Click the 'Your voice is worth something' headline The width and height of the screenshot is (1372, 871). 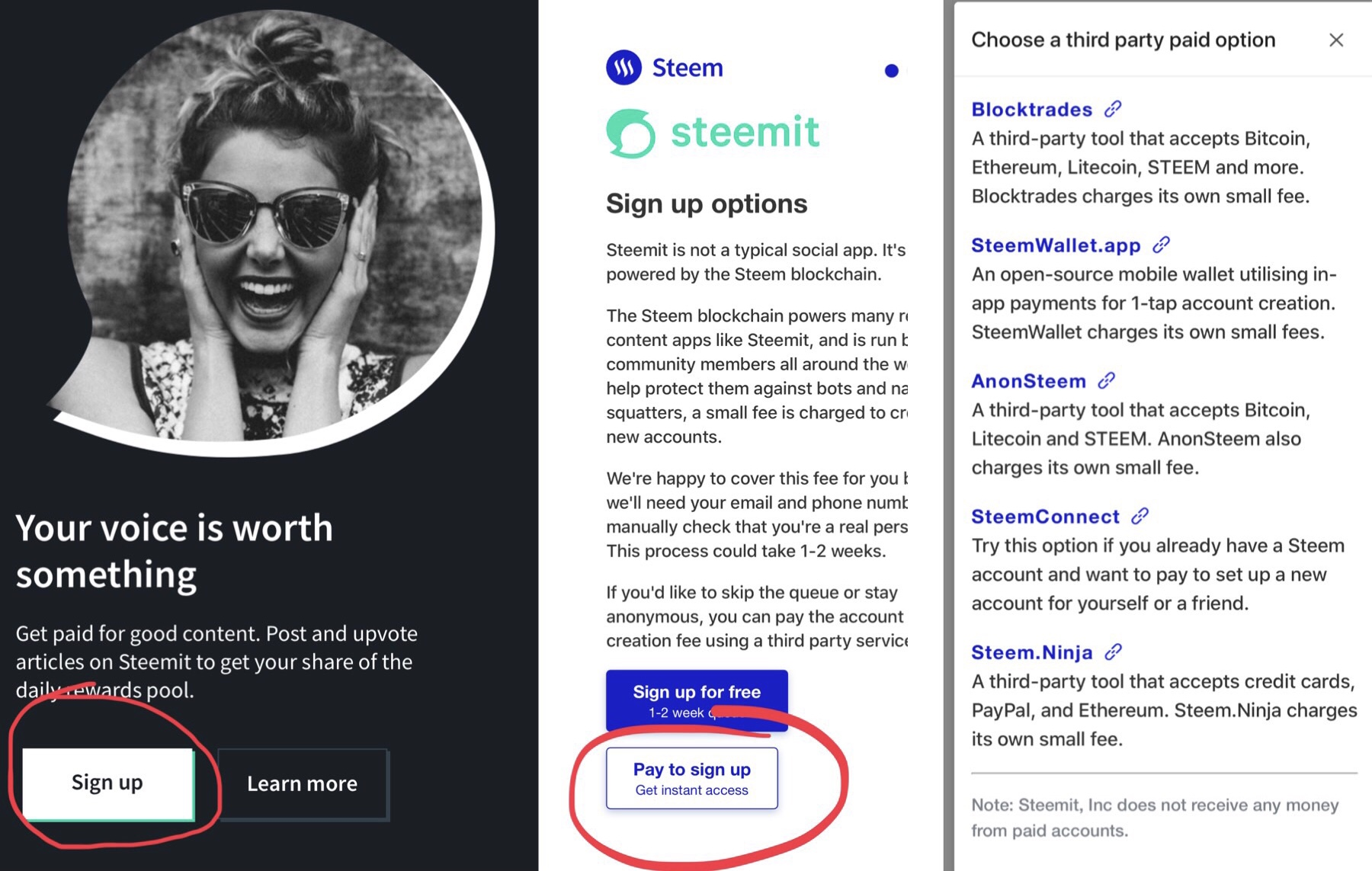pos(175,551)
